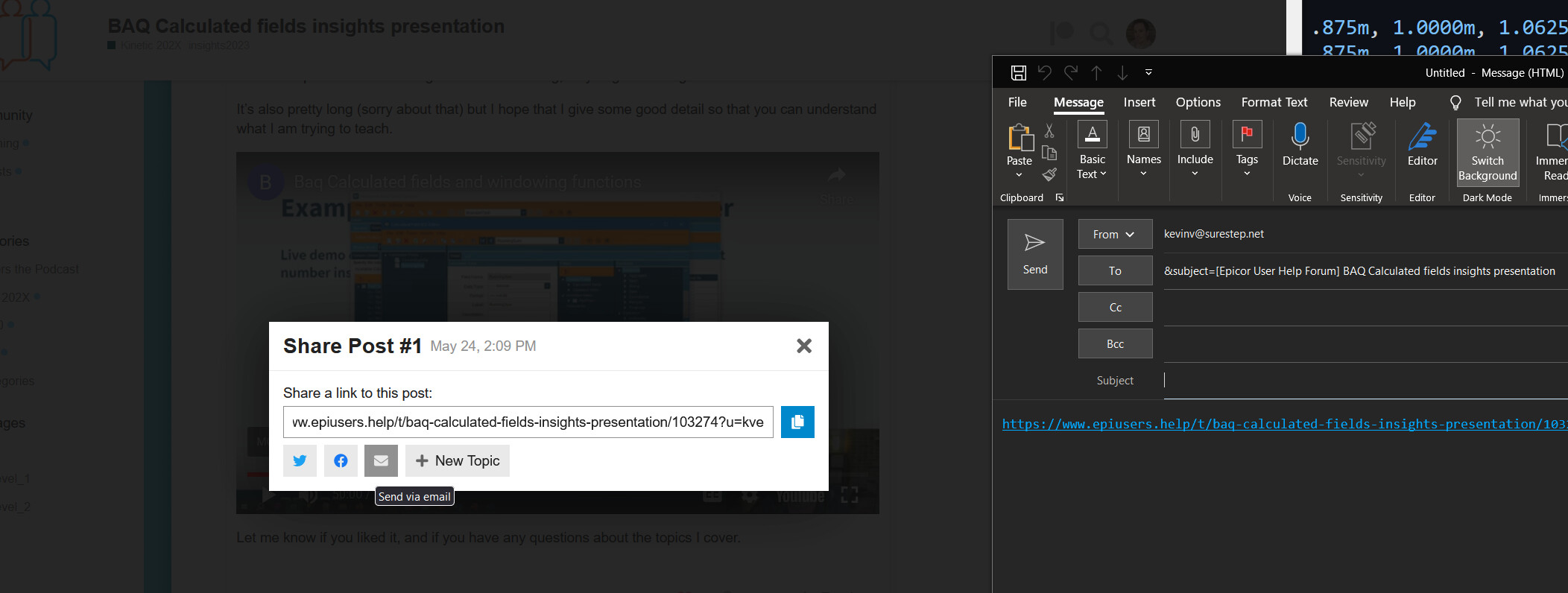Image resolution: width=1568 pixels, height=593 pixels.
Task: Open the File tab in Outlook
Action: [x=1017, y=102]
